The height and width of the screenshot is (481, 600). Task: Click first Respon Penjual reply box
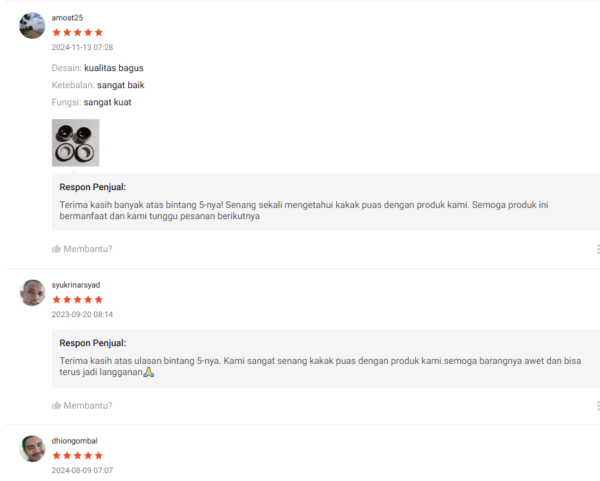(326, 202)
